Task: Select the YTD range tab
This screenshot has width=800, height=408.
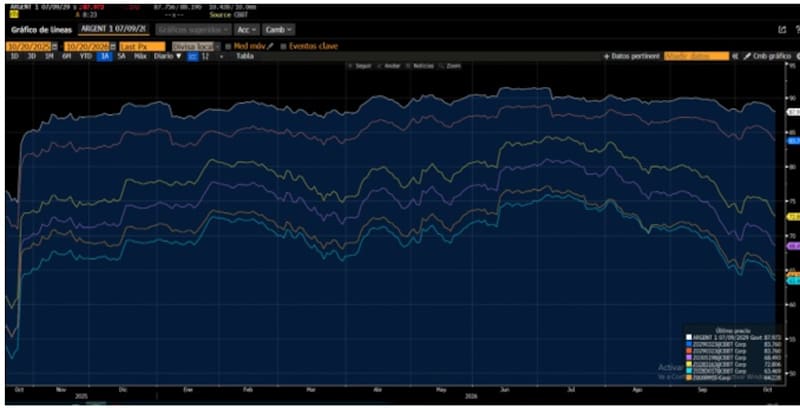Action: (86, 56)
